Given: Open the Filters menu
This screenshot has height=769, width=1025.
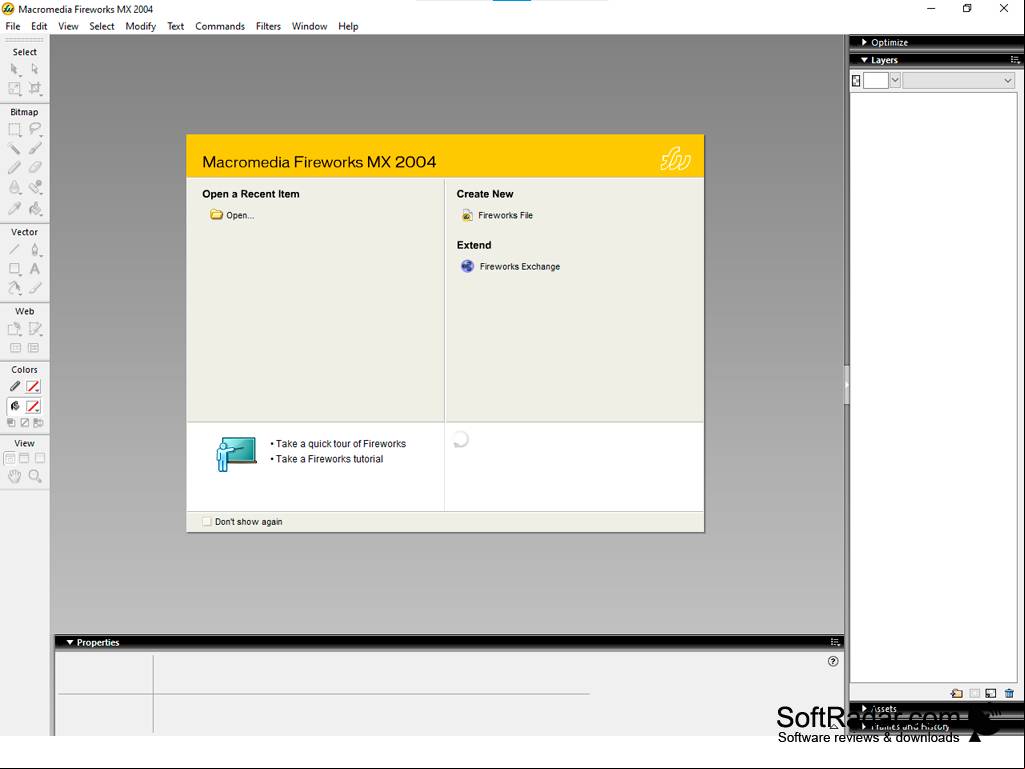Looking at the screenshot, I should 268,27.
